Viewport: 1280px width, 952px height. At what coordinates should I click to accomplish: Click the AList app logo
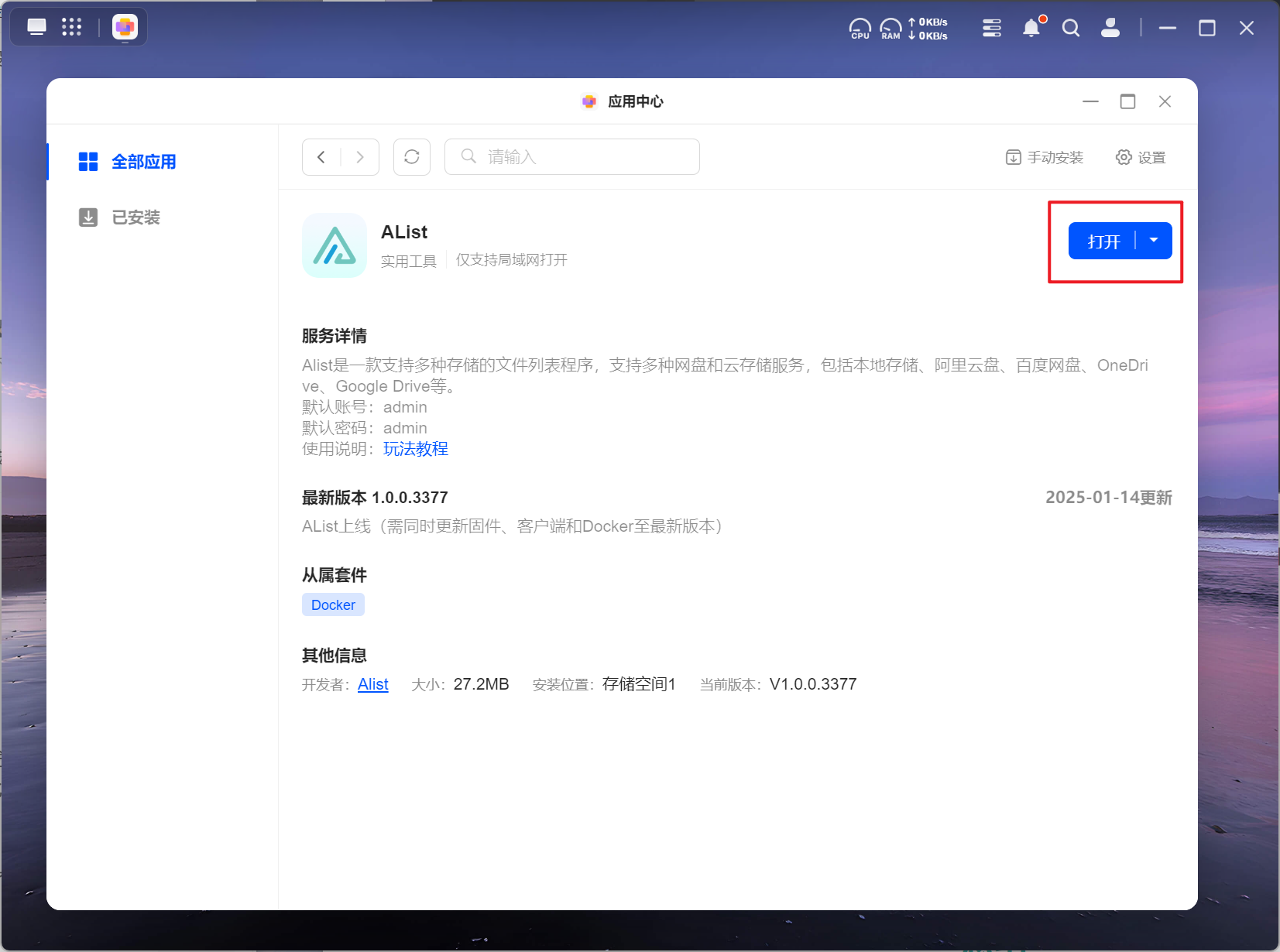335,245
